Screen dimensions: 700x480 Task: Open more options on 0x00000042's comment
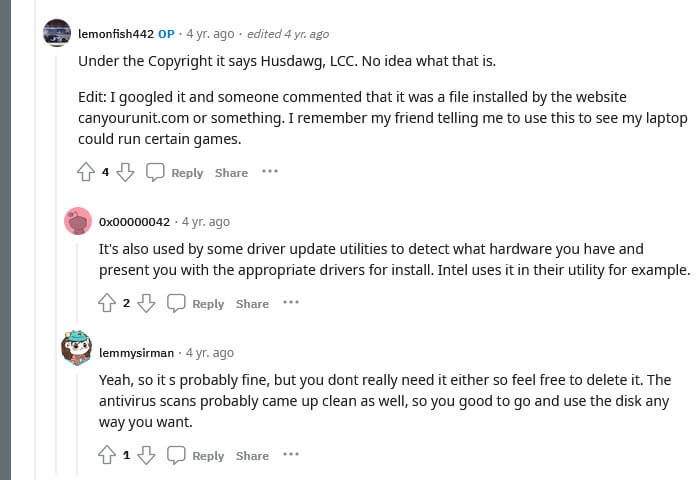(291, 303)
